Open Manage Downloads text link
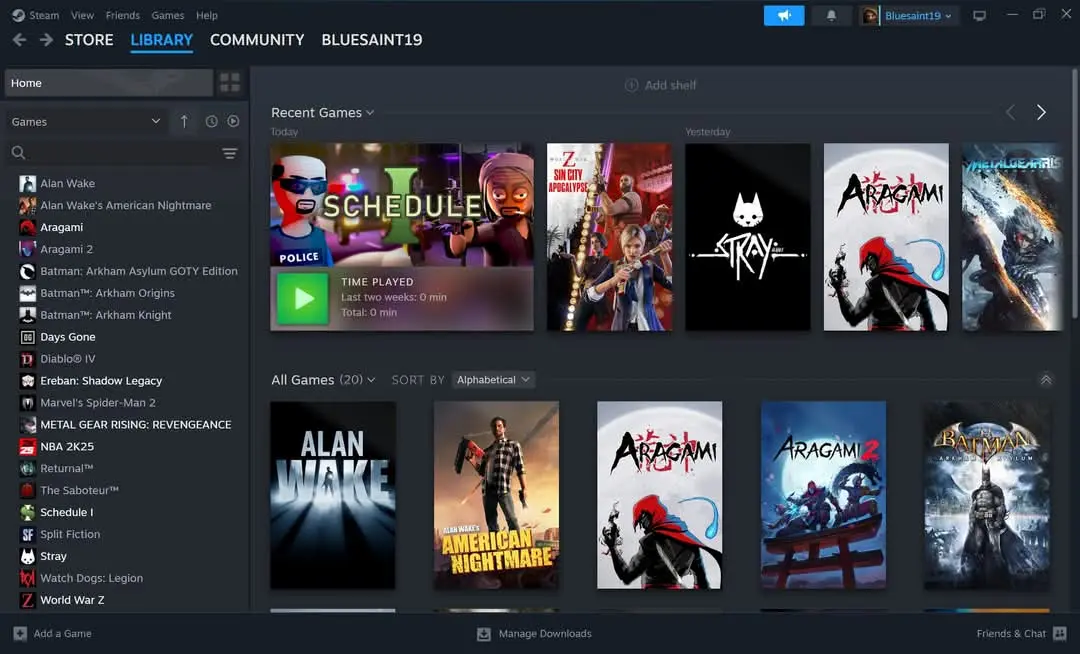The height and width of the screenshot is (654, 1080). coord(545,633)
